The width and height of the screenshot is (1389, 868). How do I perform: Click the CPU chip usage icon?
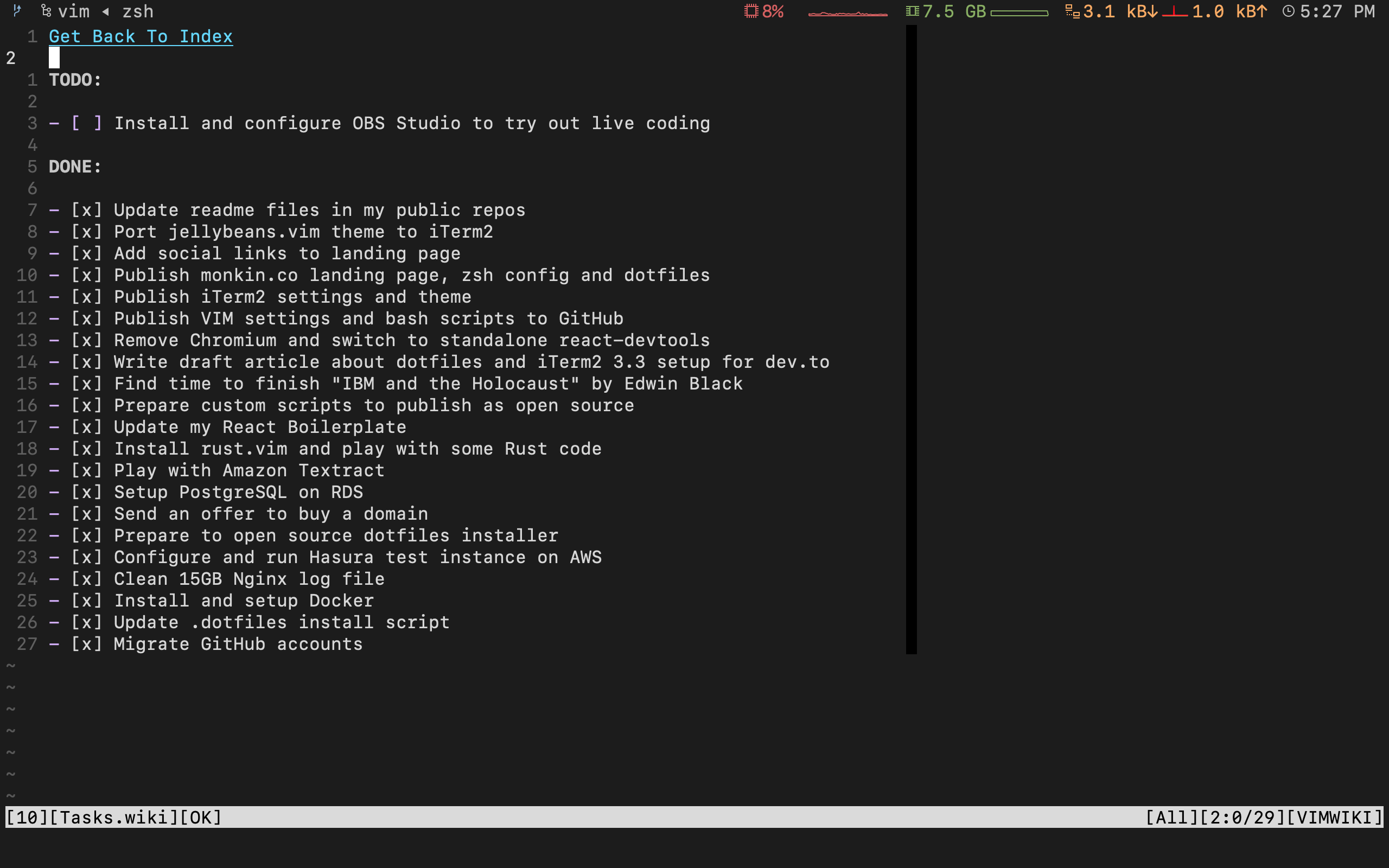click(x=751, y=11)
